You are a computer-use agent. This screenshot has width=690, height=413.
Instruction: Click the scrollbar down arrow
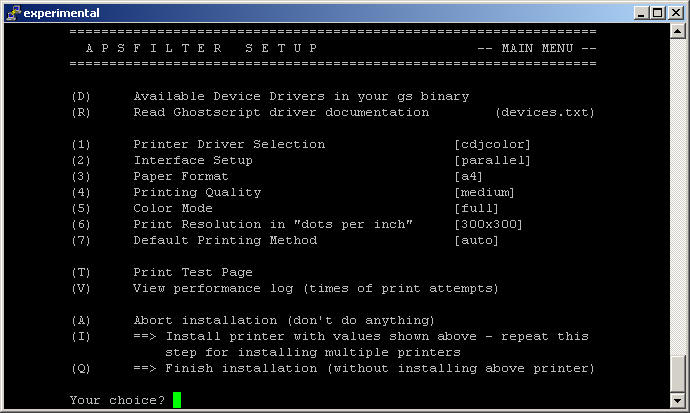677,402
